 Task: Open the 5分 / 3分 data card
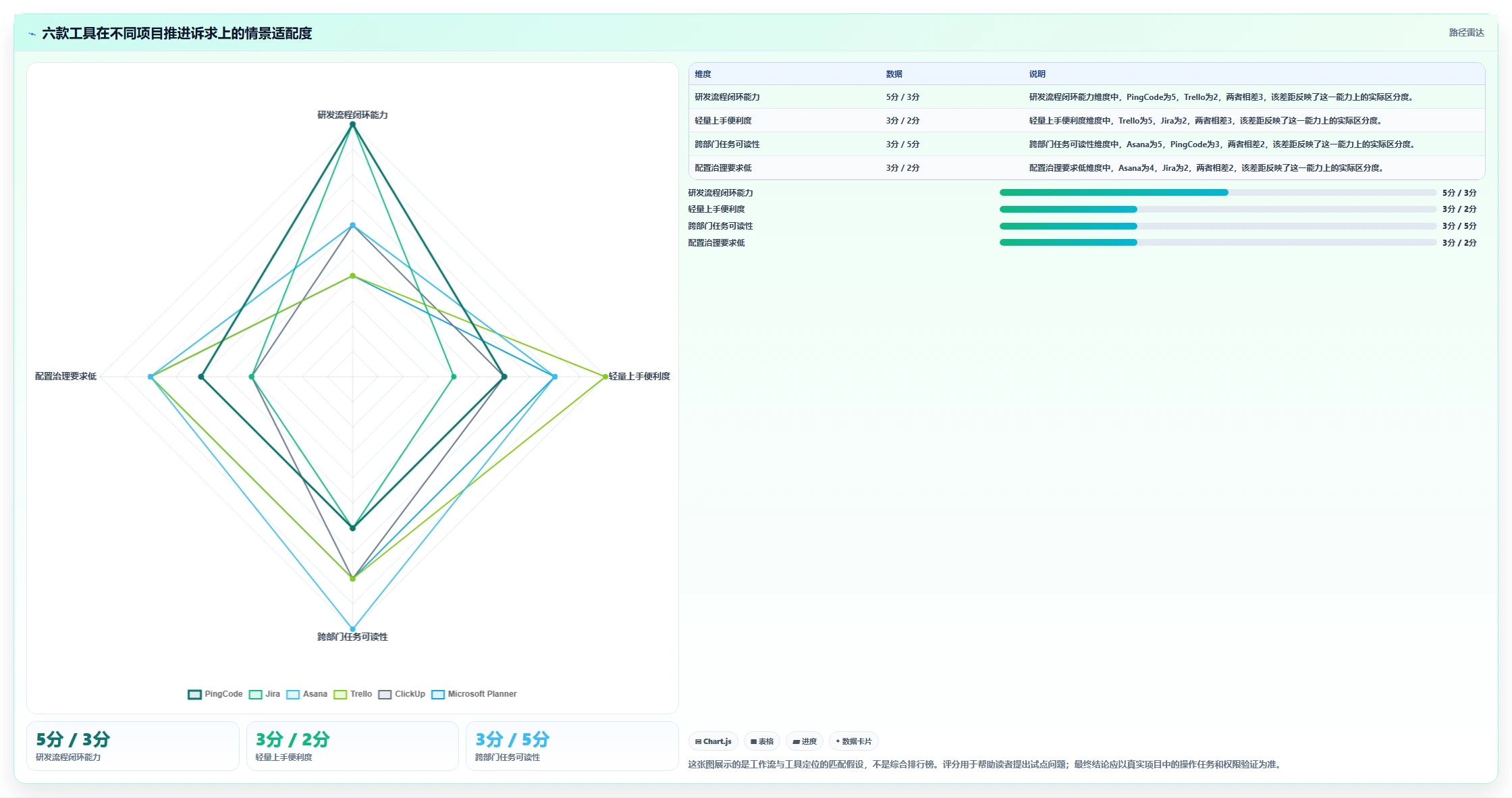(x=133, y=746)
